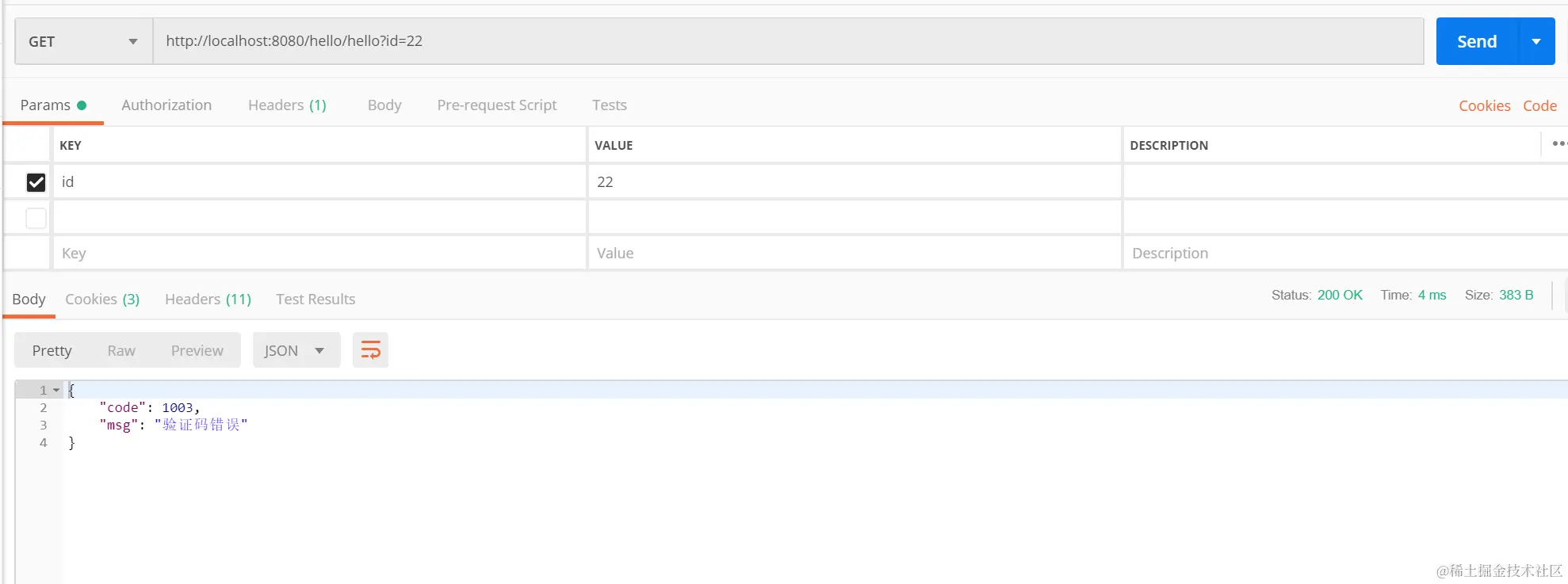Click the request URL input field

click(x=788, y=41)
